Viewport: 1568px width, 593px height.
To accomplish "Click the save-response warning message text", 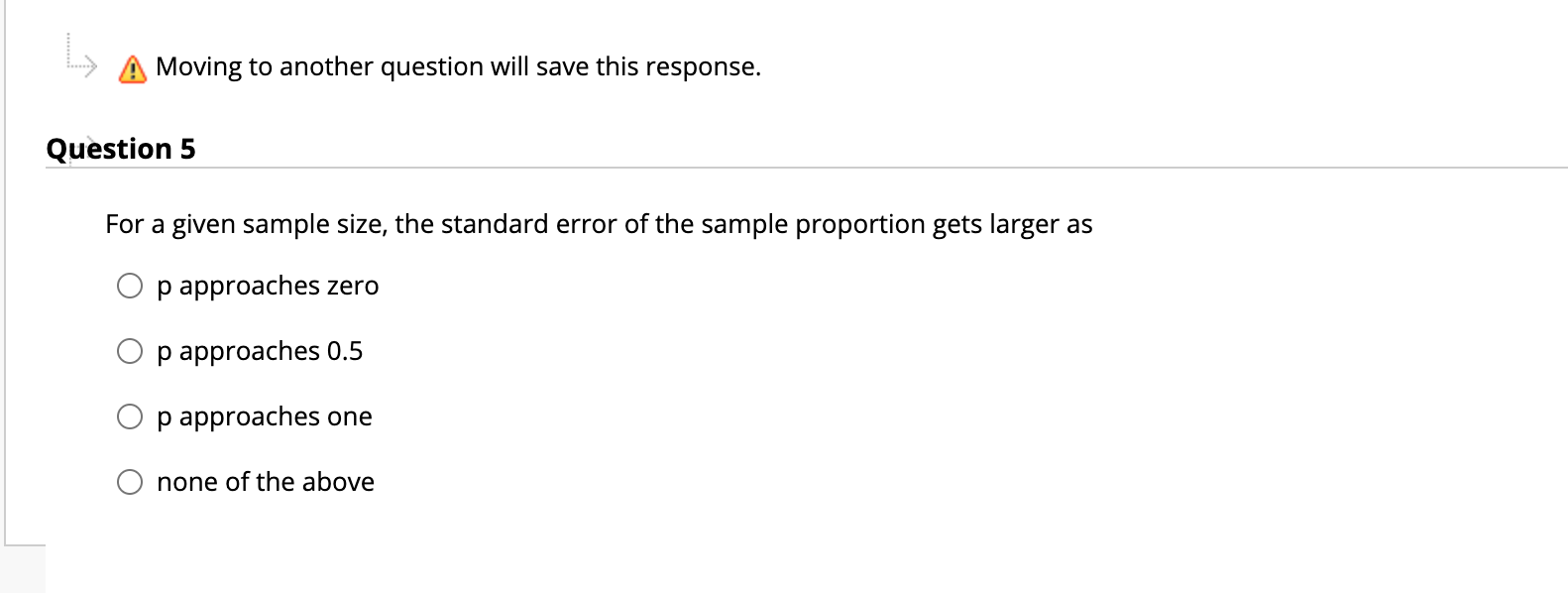I will pyautogui.click(x=457, y=66).
